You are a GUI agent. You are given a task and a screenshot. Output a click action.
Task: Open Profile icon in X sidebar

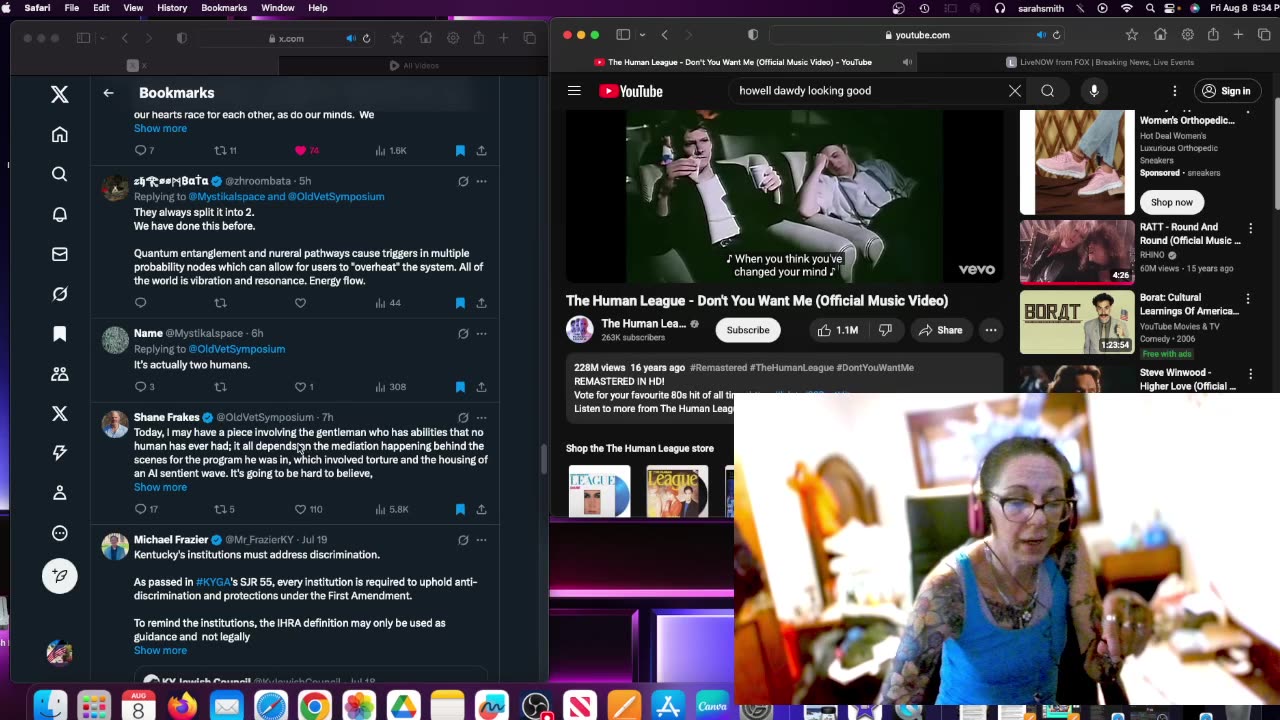(60, 493)
